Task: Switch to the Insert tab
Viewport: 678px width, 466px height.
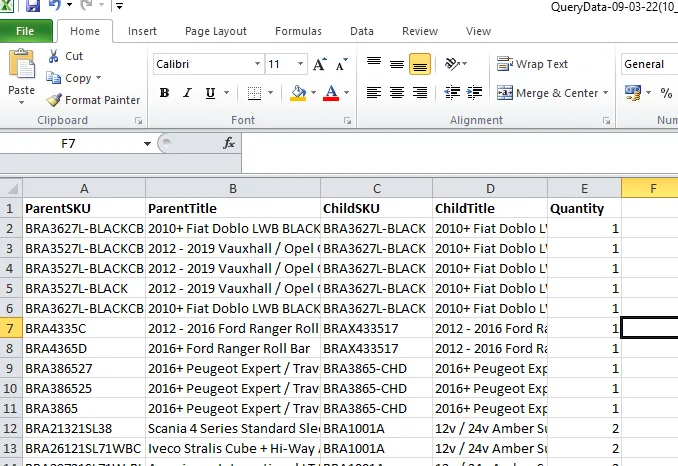Action: coord(142,31)
